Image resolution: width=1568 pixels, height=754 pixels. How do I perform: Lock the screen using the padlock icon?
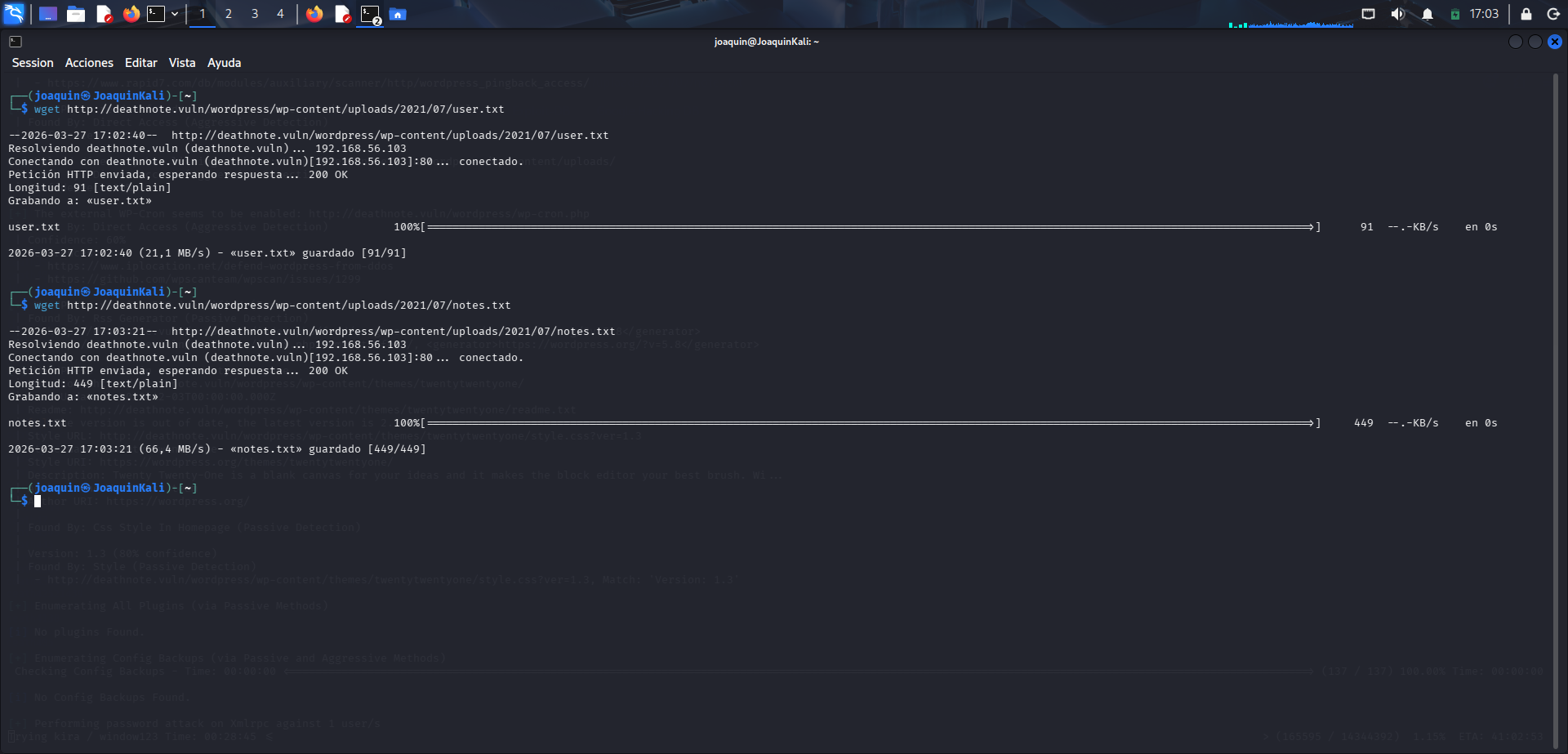[x=1524, y=14]
